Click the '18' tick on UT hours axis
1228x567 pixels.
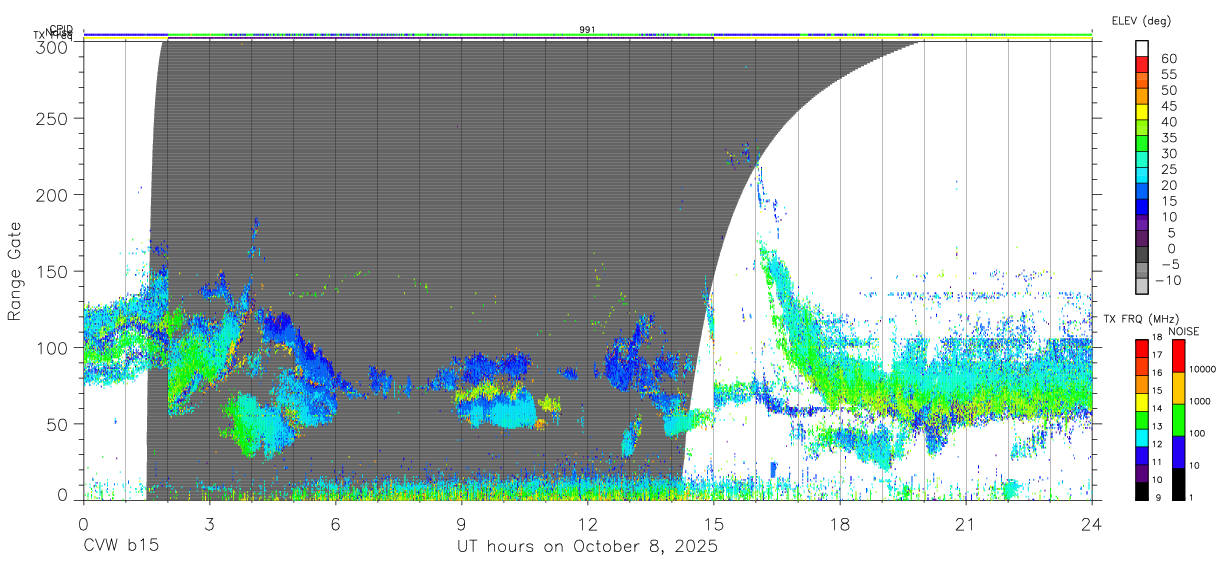pyautogui.click(x=839, y=524)
